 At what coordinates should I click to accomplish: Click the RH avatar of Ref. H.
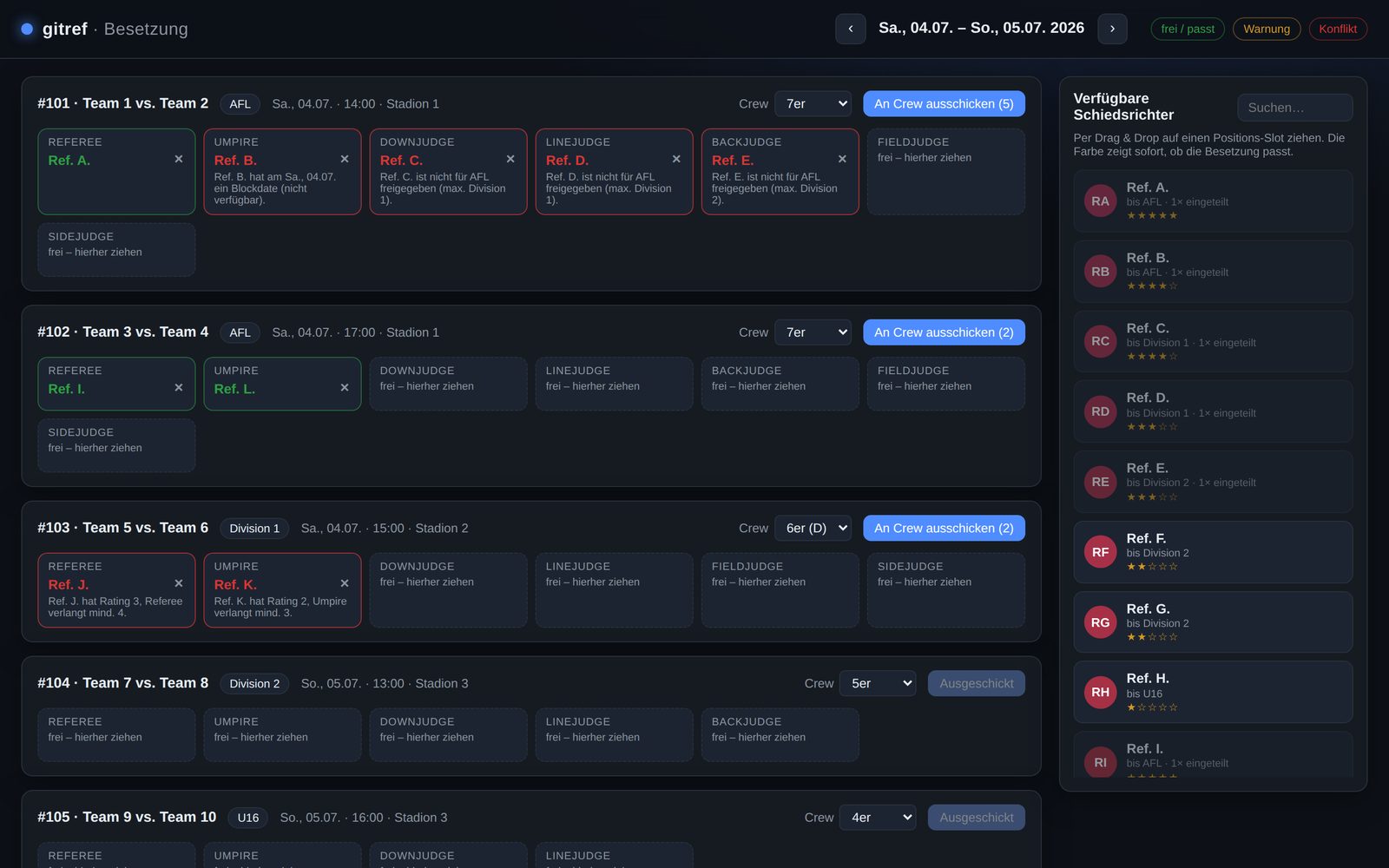click(1100, 692)
